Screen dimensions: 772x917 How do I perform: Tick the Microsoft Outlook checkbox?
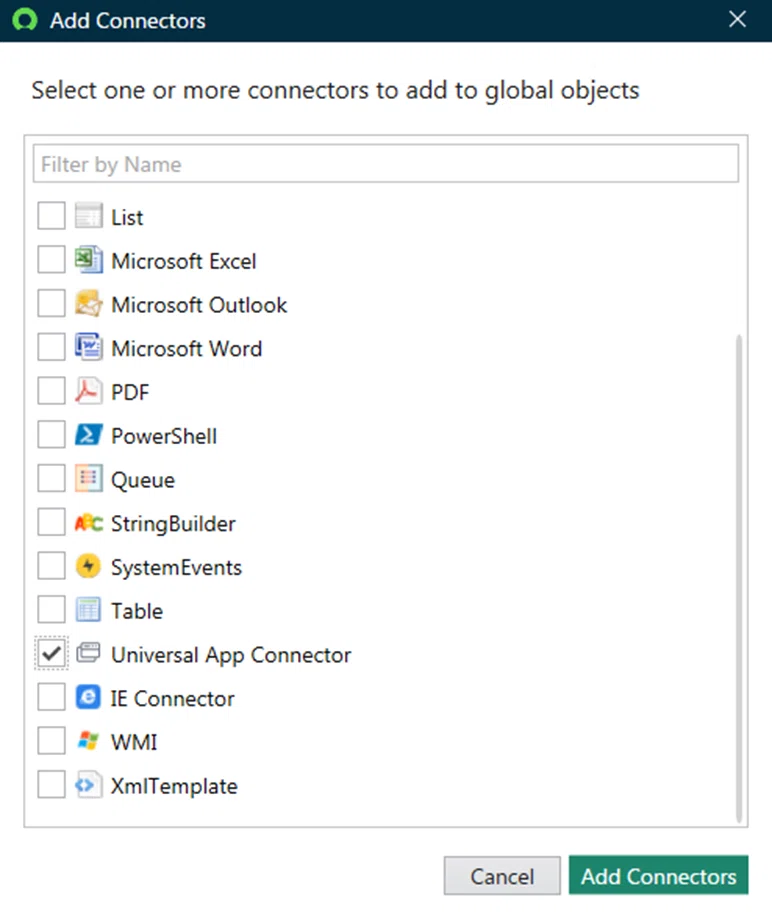click(x=51, y=304)
